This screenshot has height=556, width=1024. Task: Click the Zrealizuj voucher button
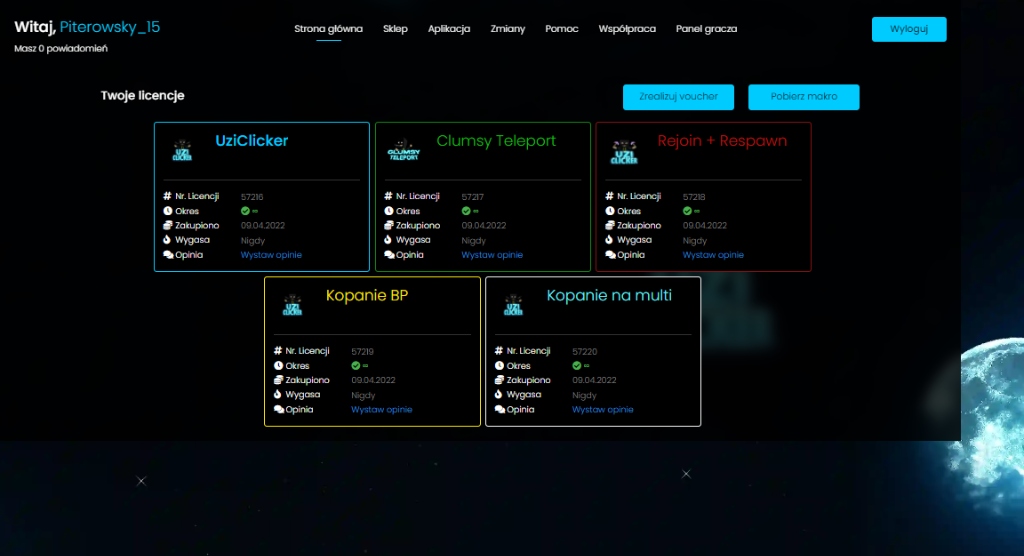pos(679,97)
